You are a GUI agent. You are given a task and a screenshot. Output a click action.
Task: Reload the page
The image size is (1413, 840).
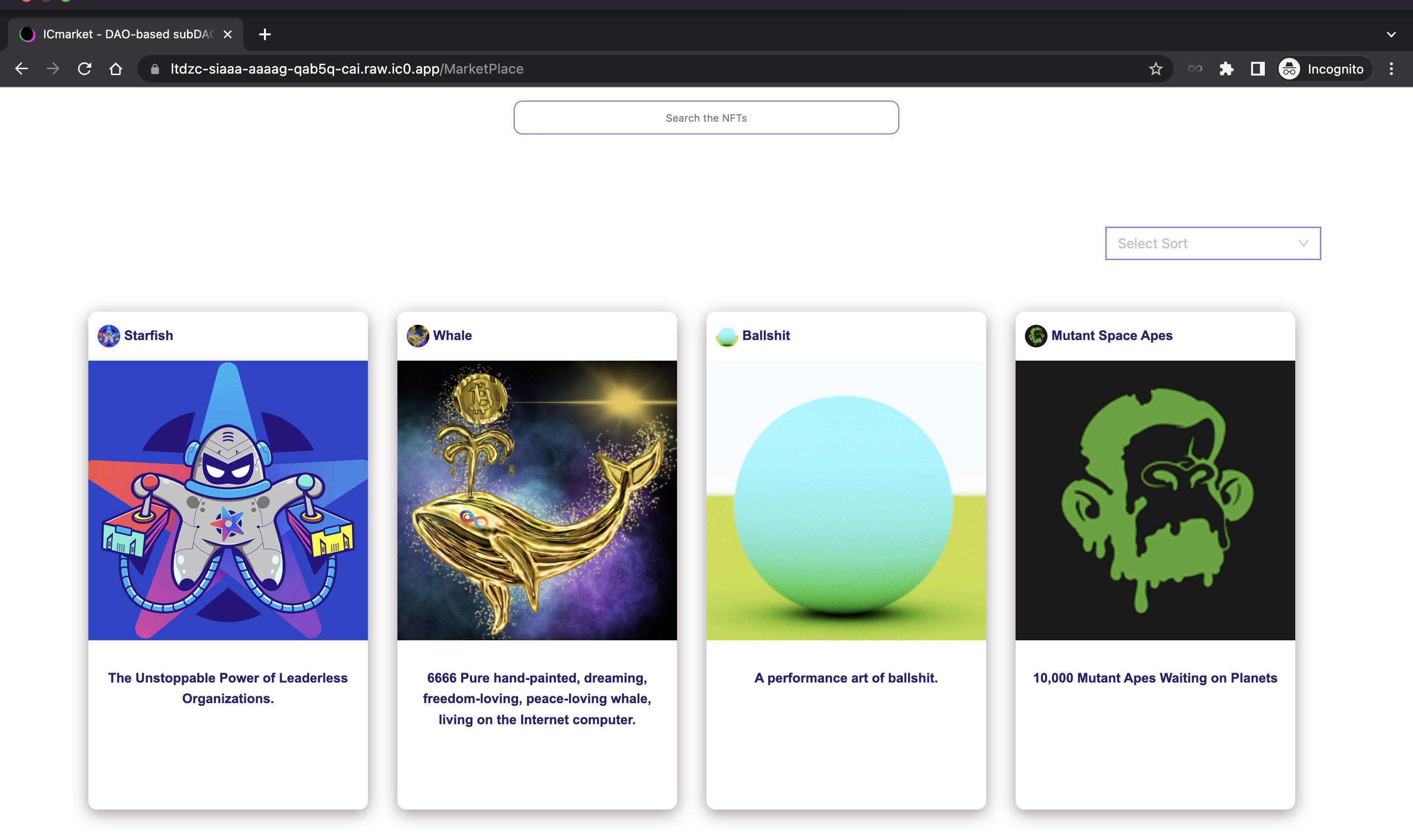(x=84, y=69)
